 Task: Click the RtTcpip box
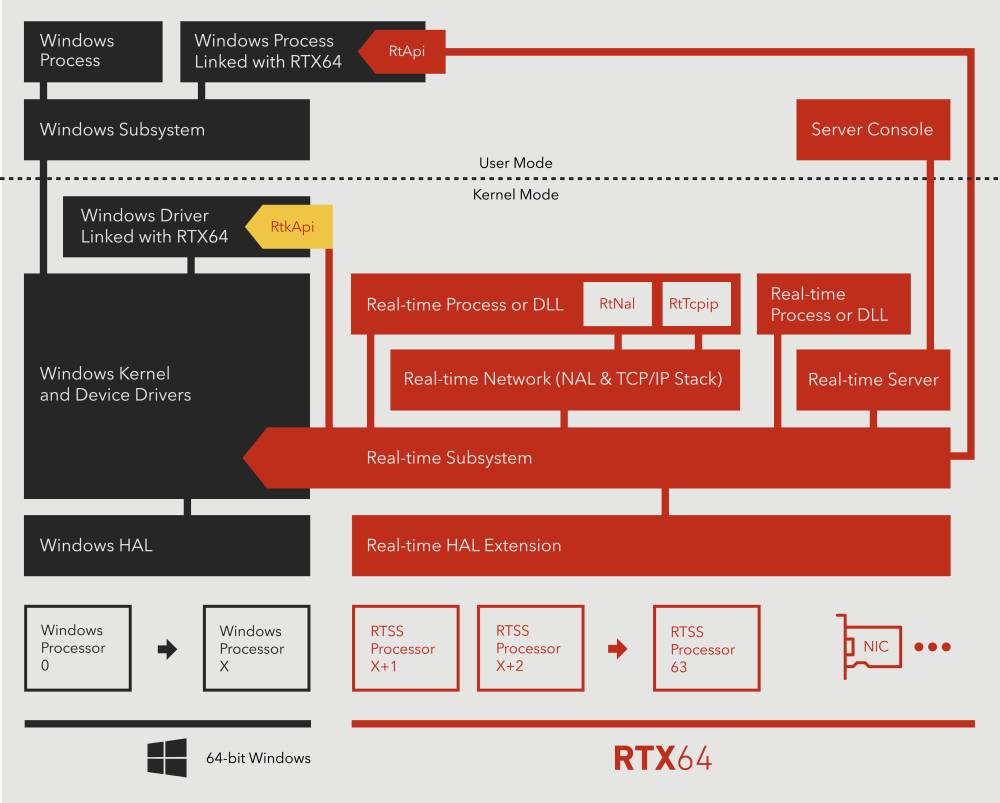pos(696,304)
